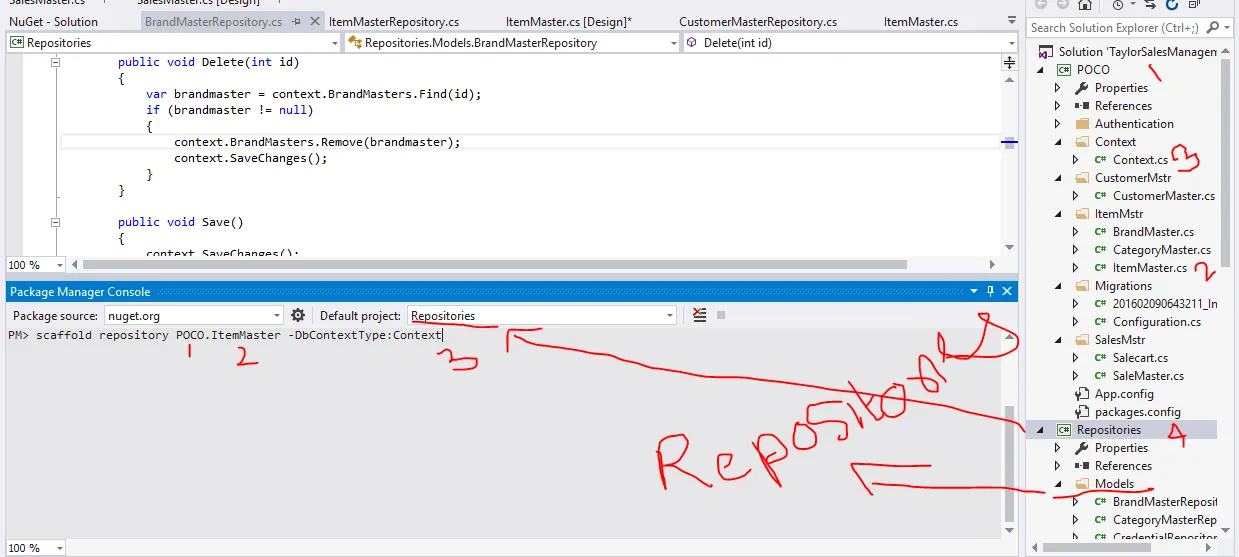The height and width of the screenshot is (557, 1239).
Task: Switch to ItemMaster.cs tab
Action: [920, 21]
